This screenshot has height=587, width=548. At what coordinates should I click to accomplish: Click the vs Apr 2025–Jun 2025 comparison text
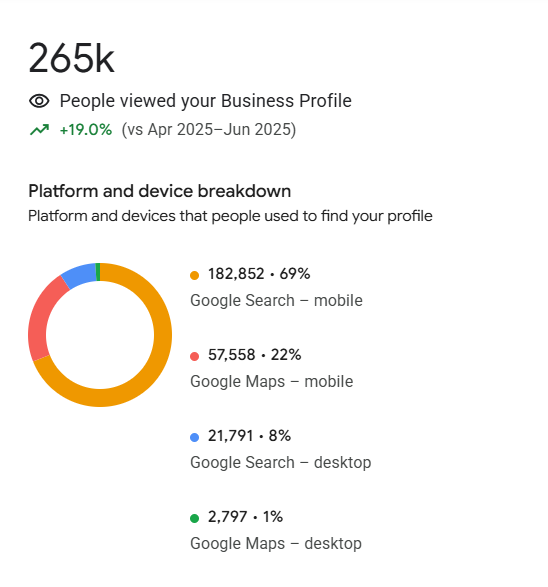click(208, 130)
